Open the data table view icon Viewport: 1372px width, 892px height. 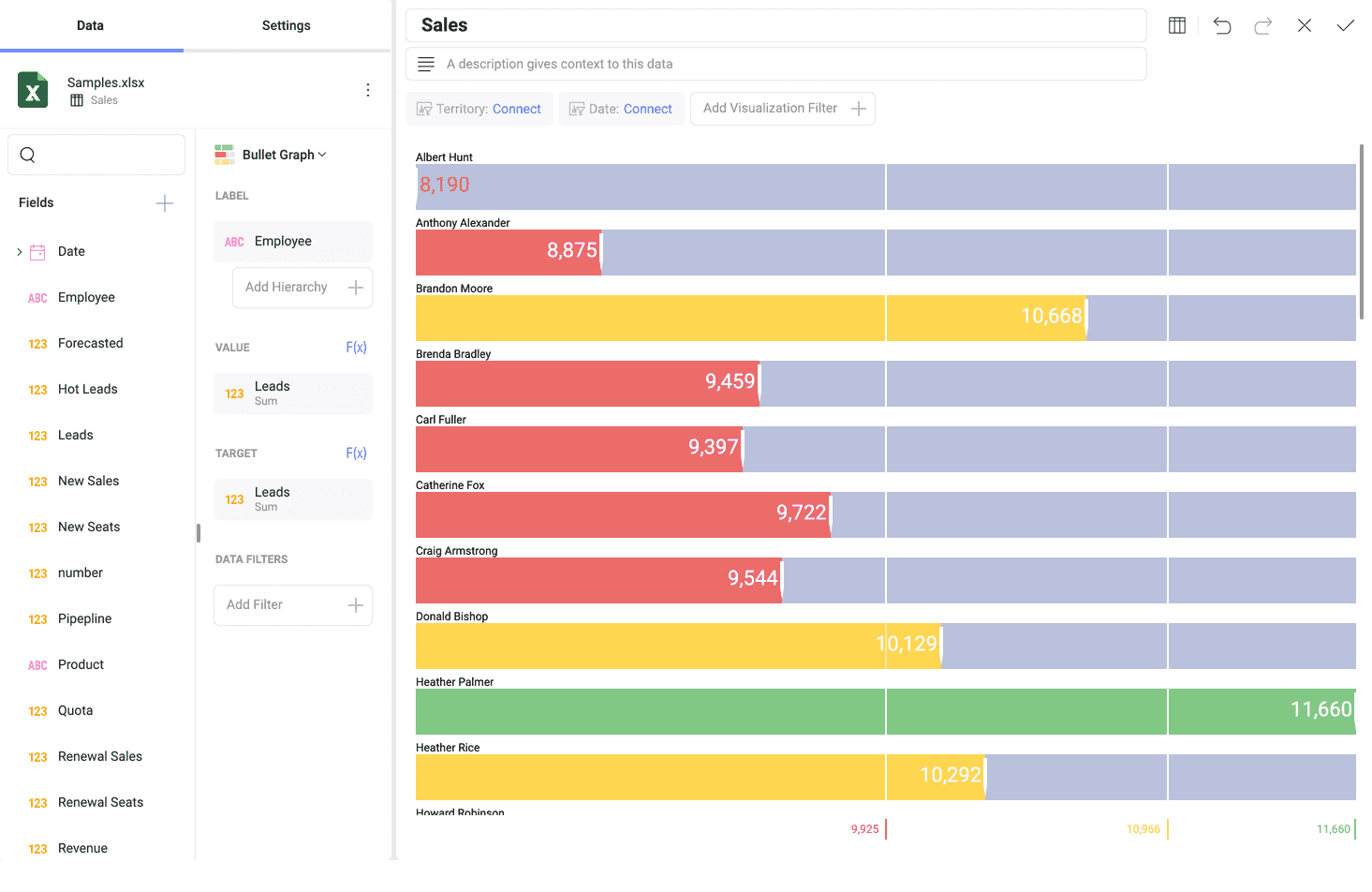pos(1177,25)
